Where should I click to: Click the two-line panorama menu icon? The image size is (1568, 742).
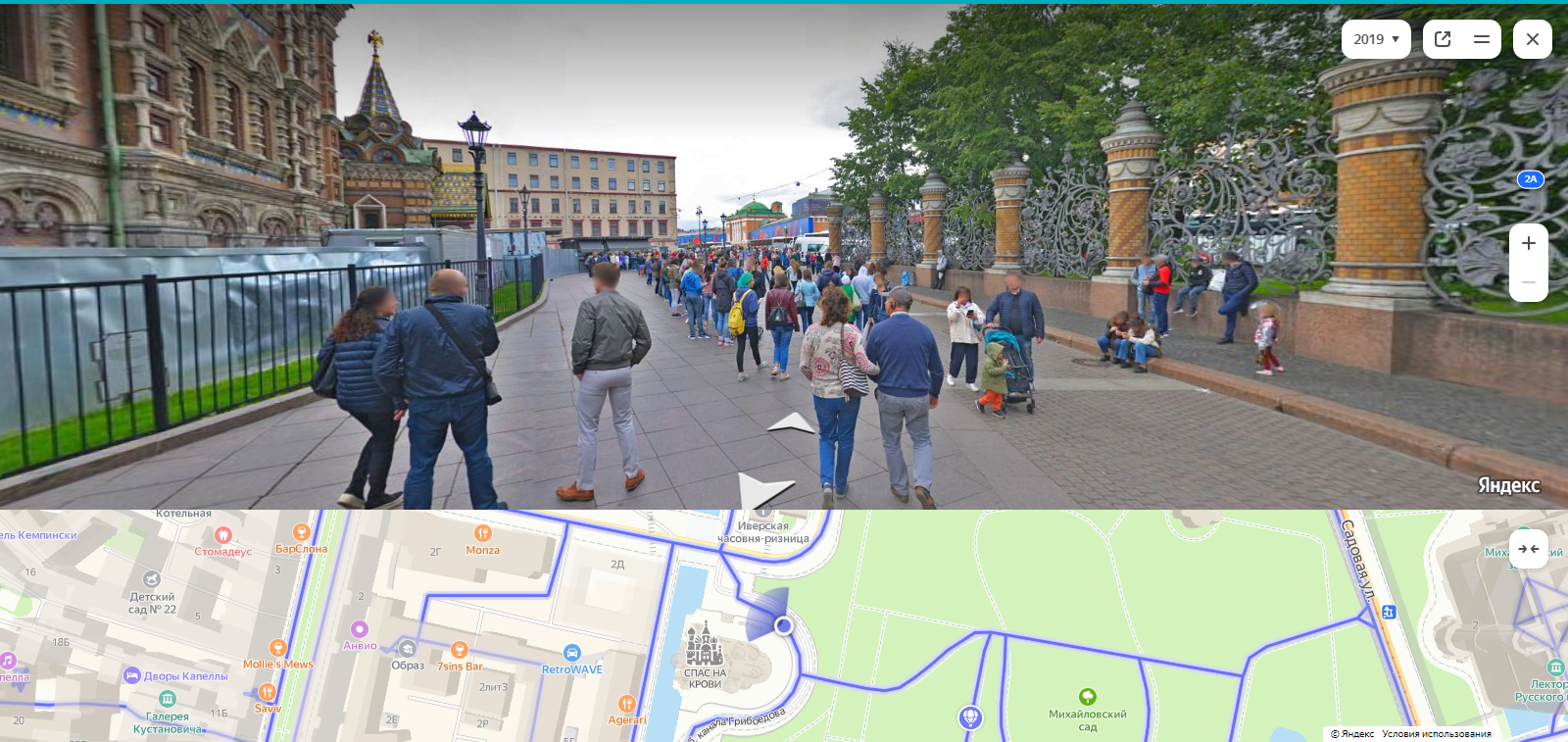pyautogui.click(x=1482, y=39)
